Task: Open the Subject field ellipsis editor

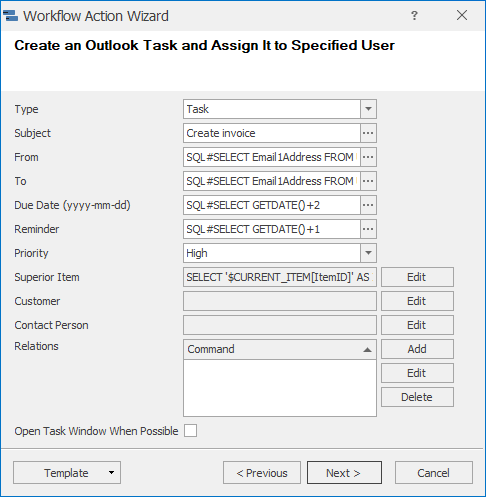Action: pos(368,133)
